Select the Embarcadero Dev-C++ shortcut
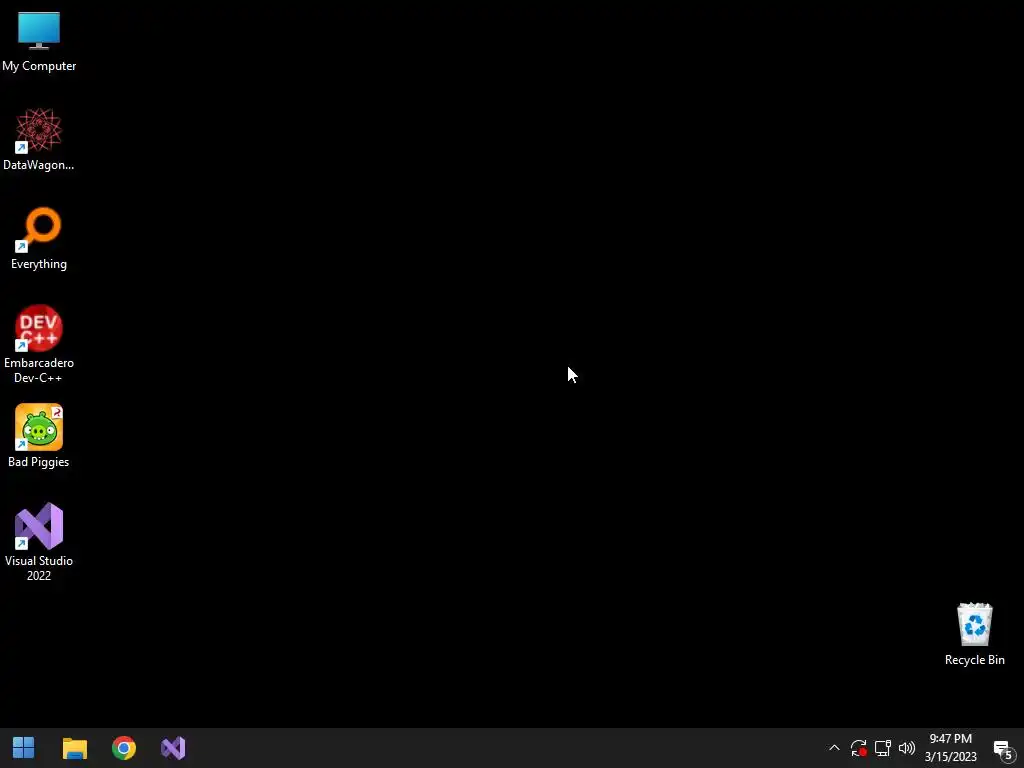Viewport: 1024px width, 768px height. click(39, 344)
